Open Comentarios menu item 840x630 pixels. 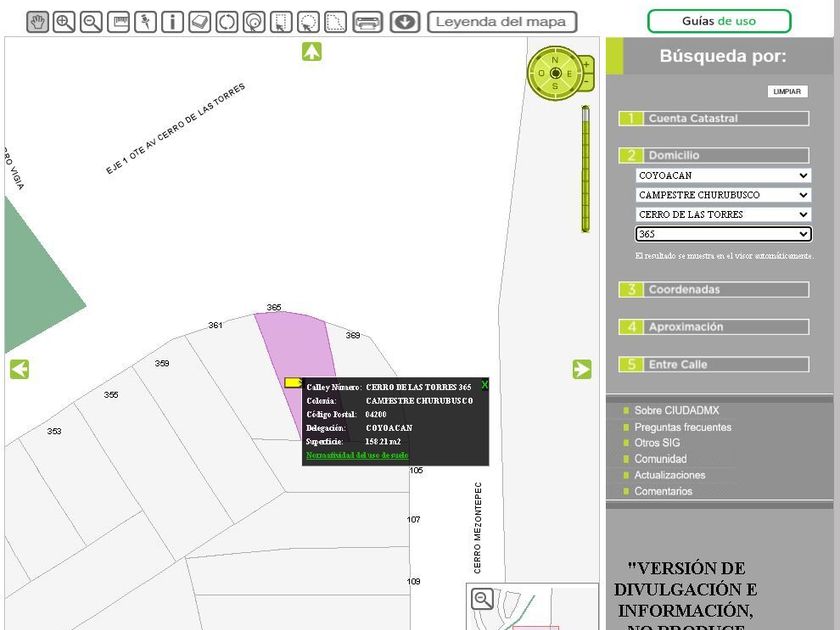tap(663, 491)
